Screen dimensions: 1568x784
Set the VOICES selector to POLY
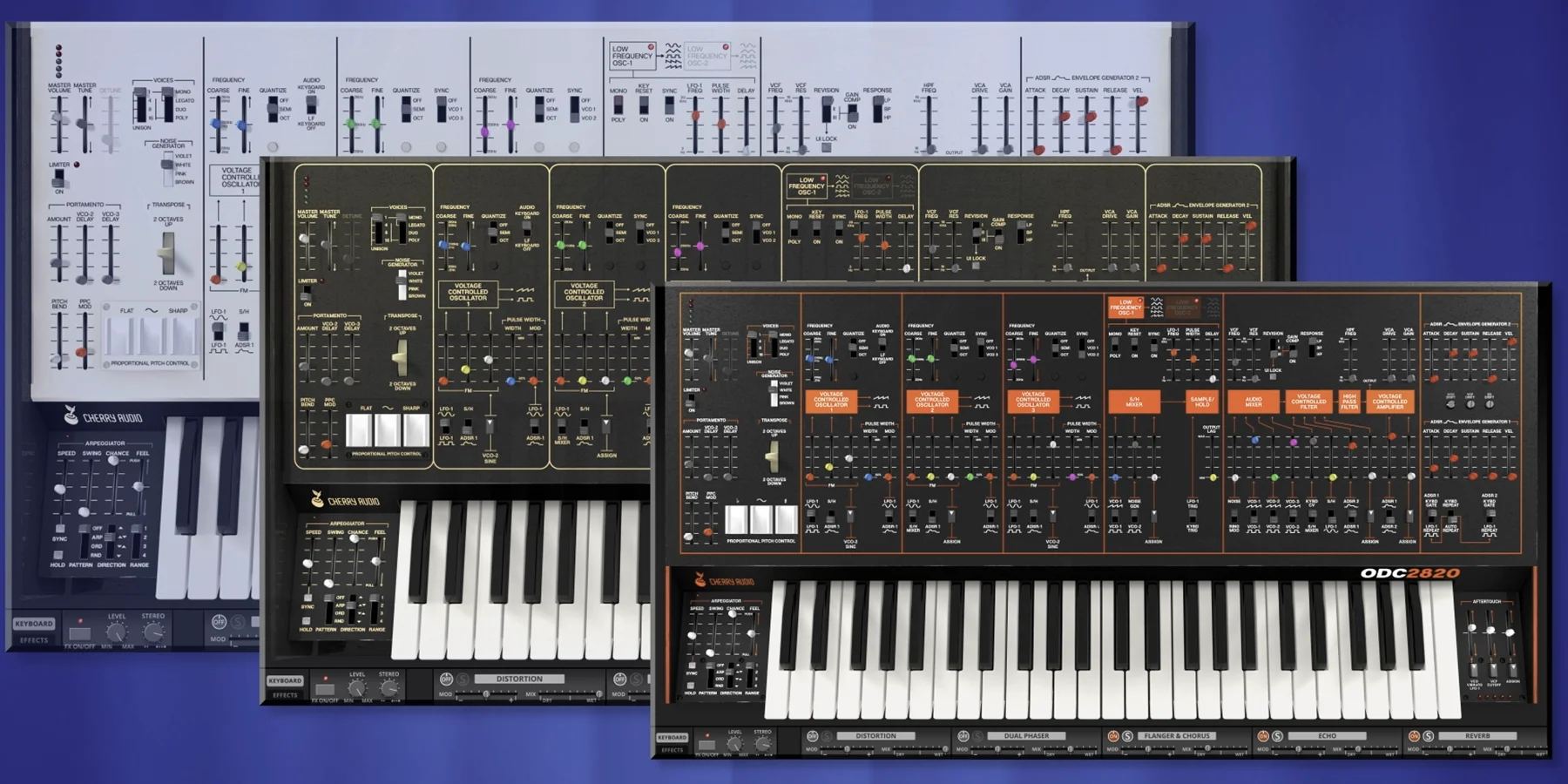tap(774, 355)
